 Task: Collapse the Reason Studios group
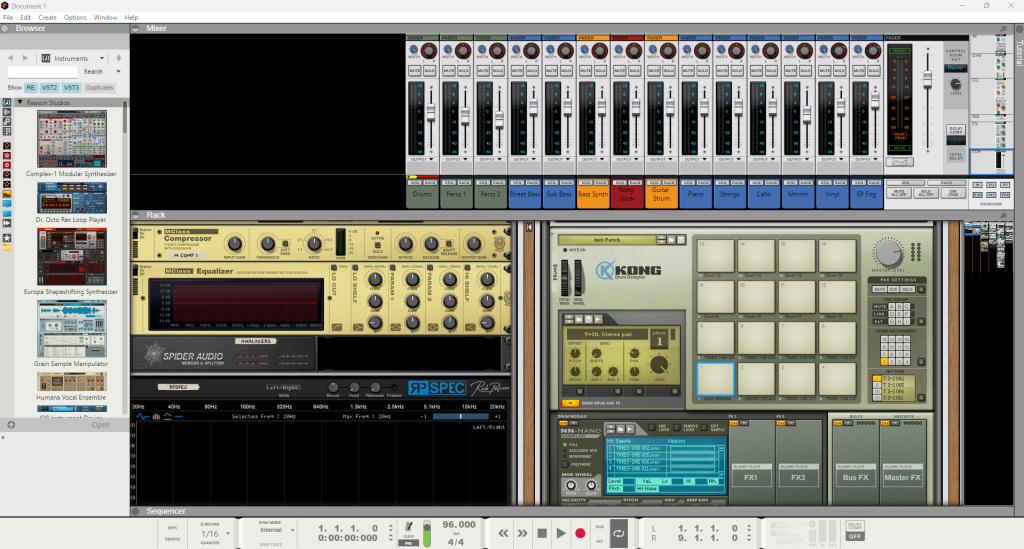coord(20,102)
